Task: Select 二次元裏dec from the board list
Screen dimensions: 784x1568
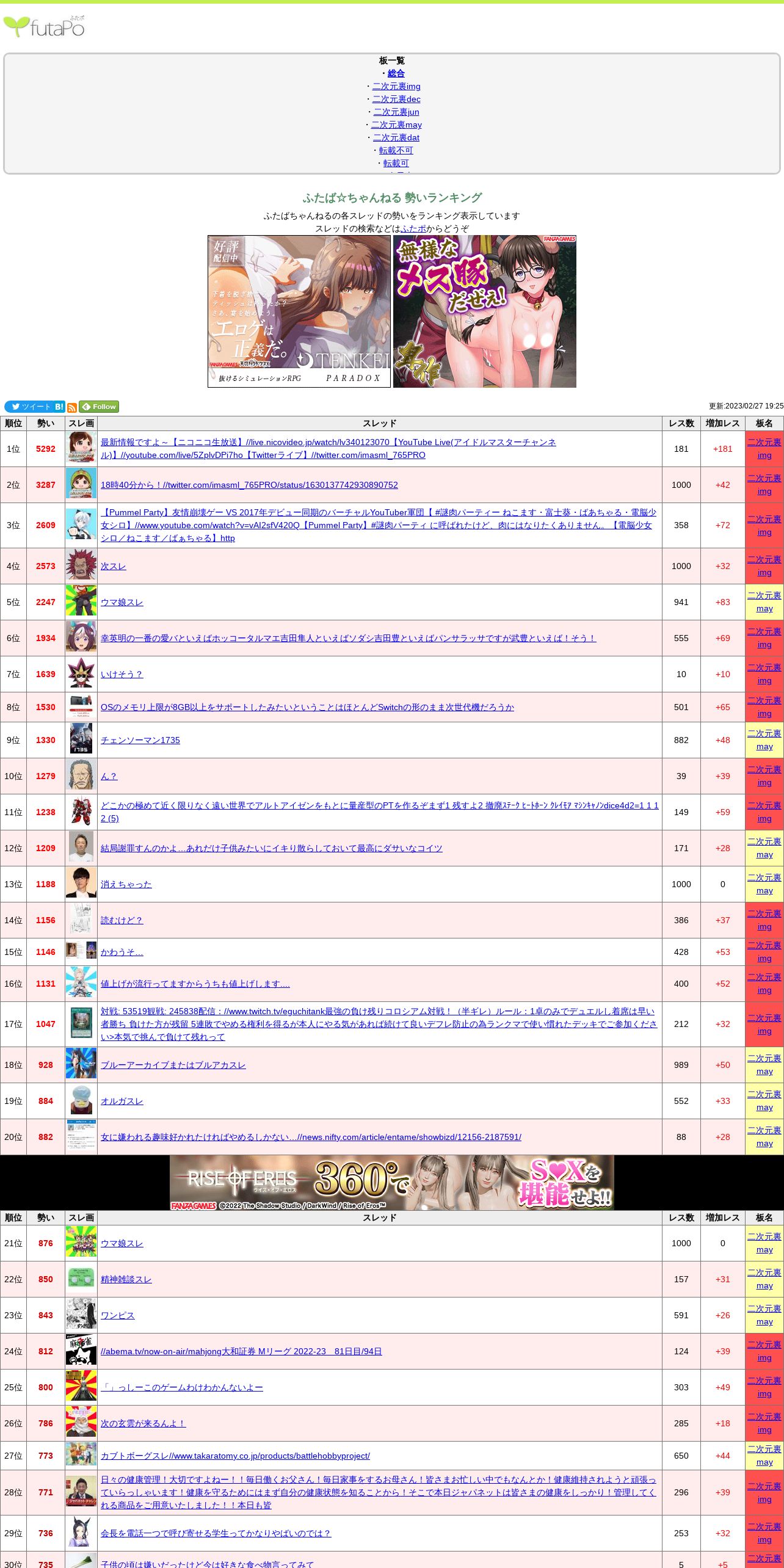Action: click(396, 99)
